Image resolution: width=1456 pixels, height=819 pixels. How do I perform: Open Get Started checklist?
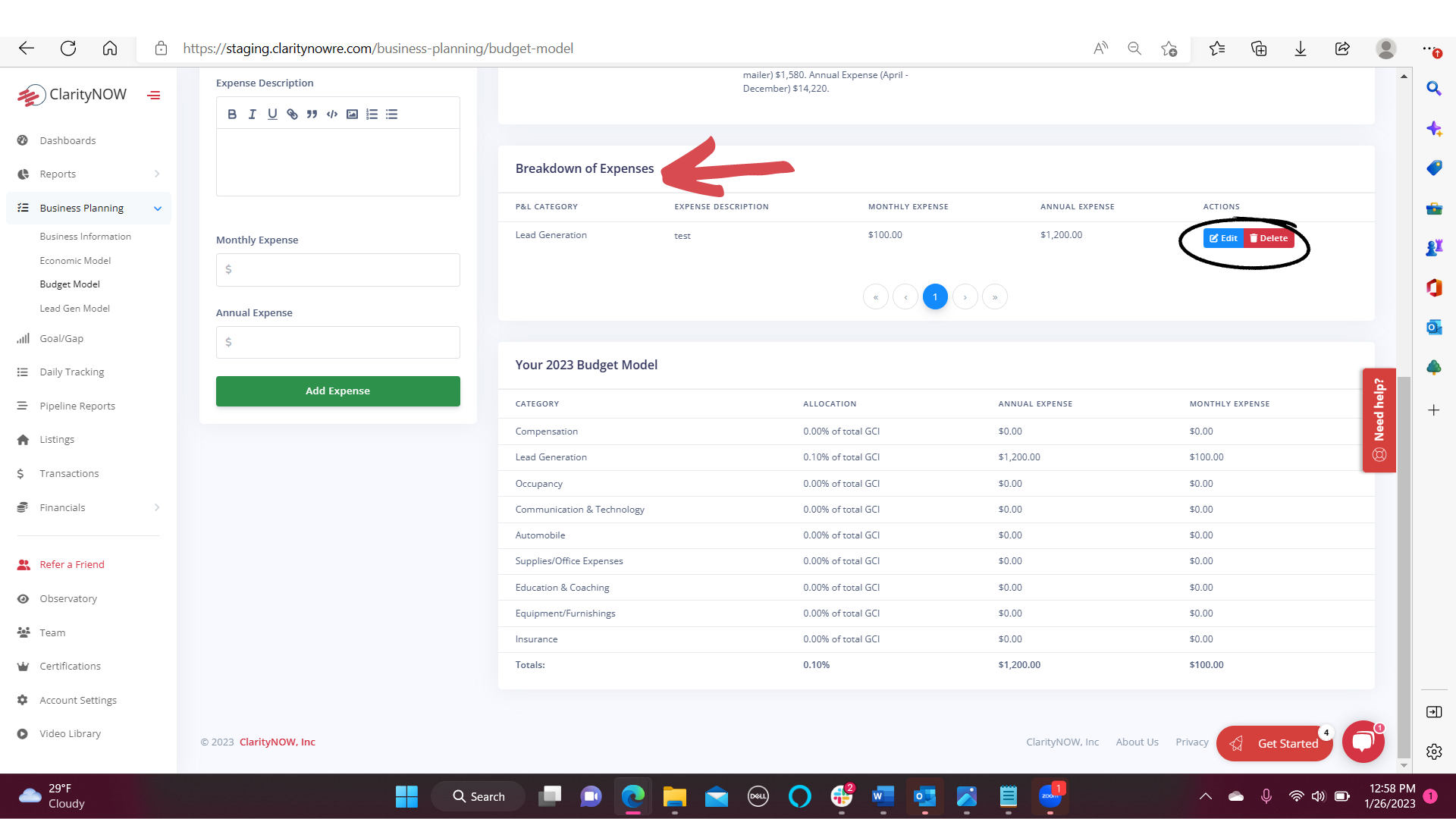pyautogui.click(x=1274, y=744)
